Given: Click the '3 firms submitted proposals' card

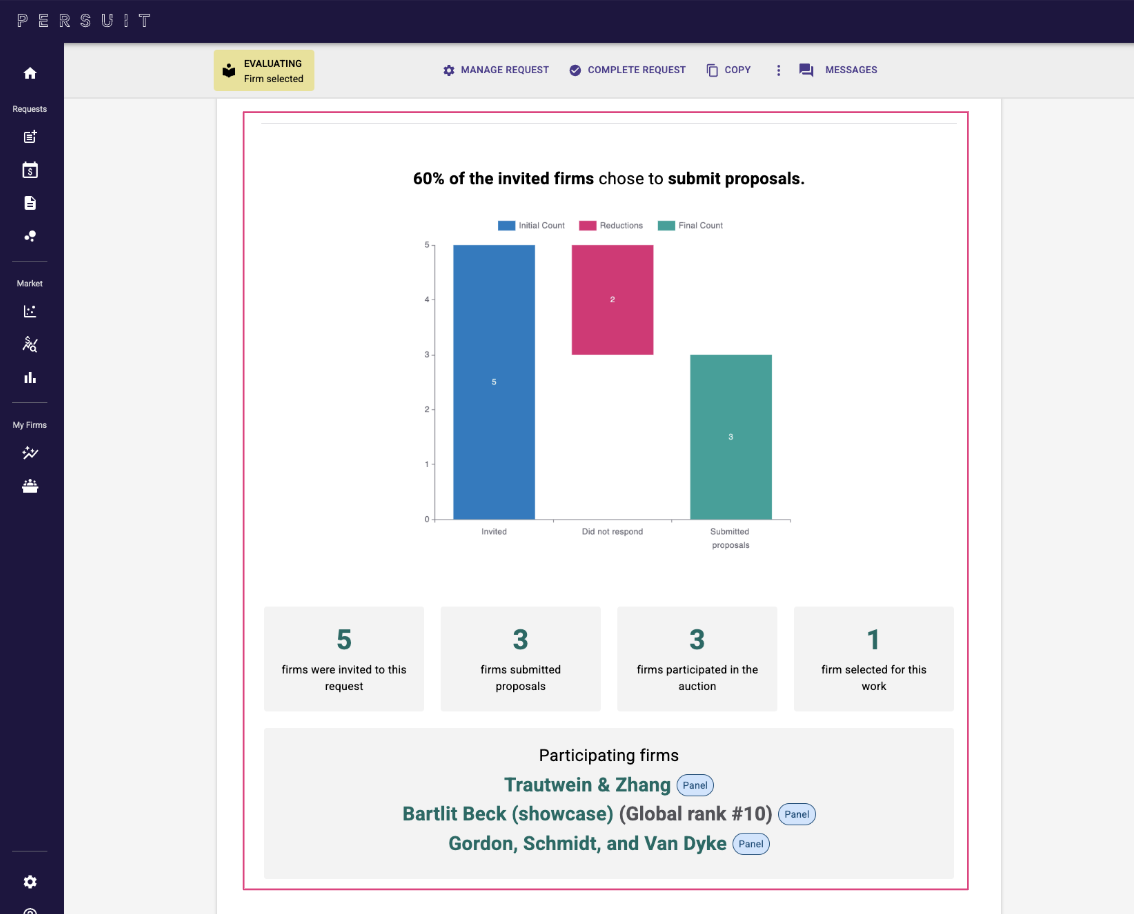Looking at the screenshot, I should (x=521, y=659).
